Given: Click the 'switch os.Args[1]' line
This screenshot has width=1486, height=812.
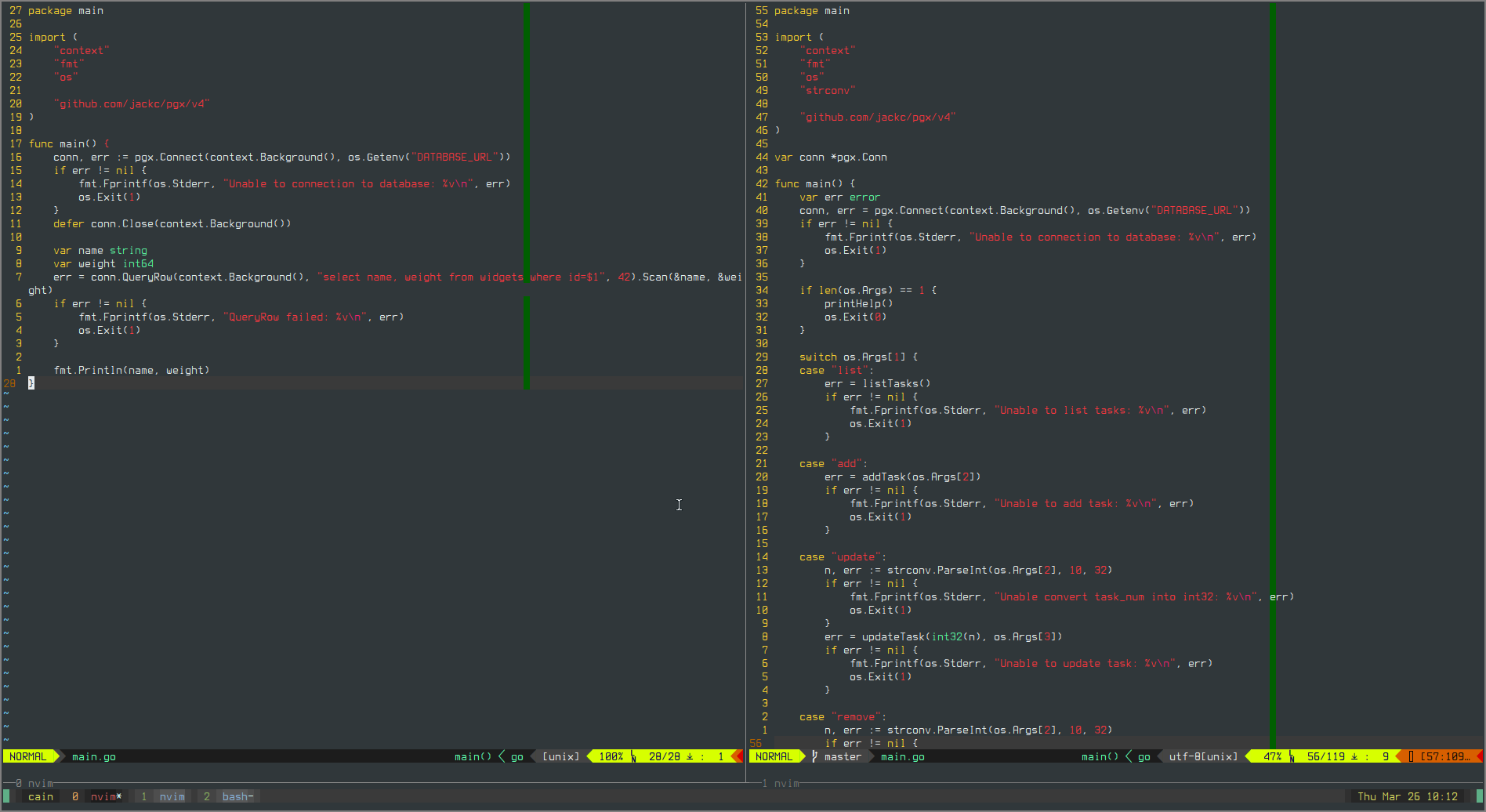Looking at the screenshot, I should 857,357.
